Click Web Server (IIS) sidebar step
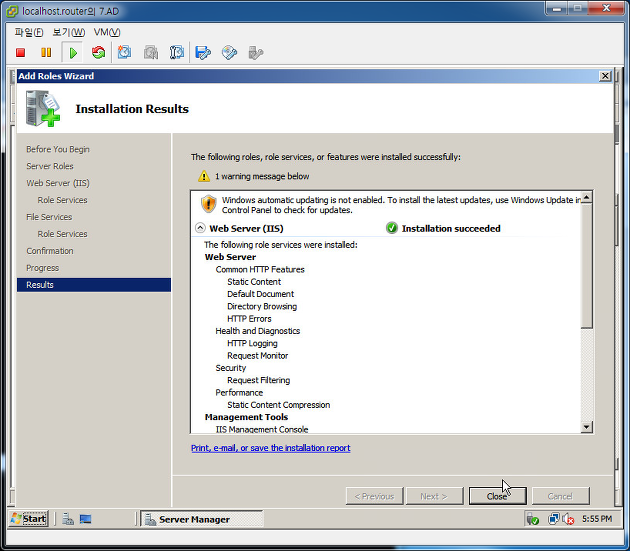The image size is (630, 551). click(x=58, y=183)
